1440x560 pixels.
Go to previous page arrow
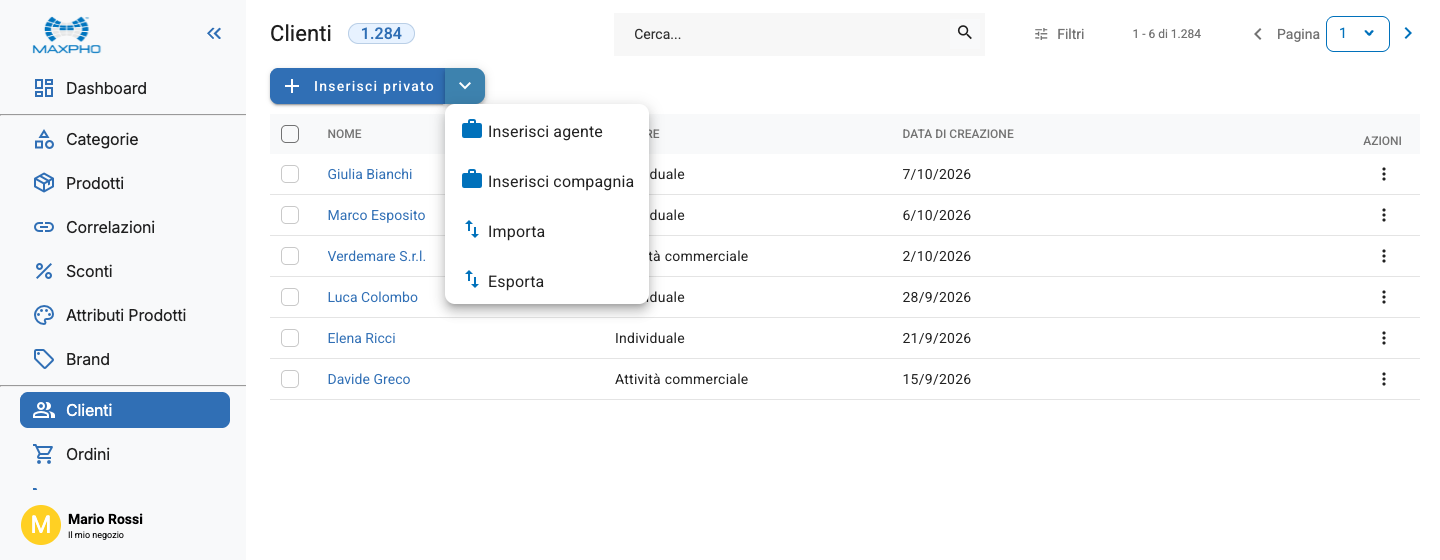(x=1258, y=34)
